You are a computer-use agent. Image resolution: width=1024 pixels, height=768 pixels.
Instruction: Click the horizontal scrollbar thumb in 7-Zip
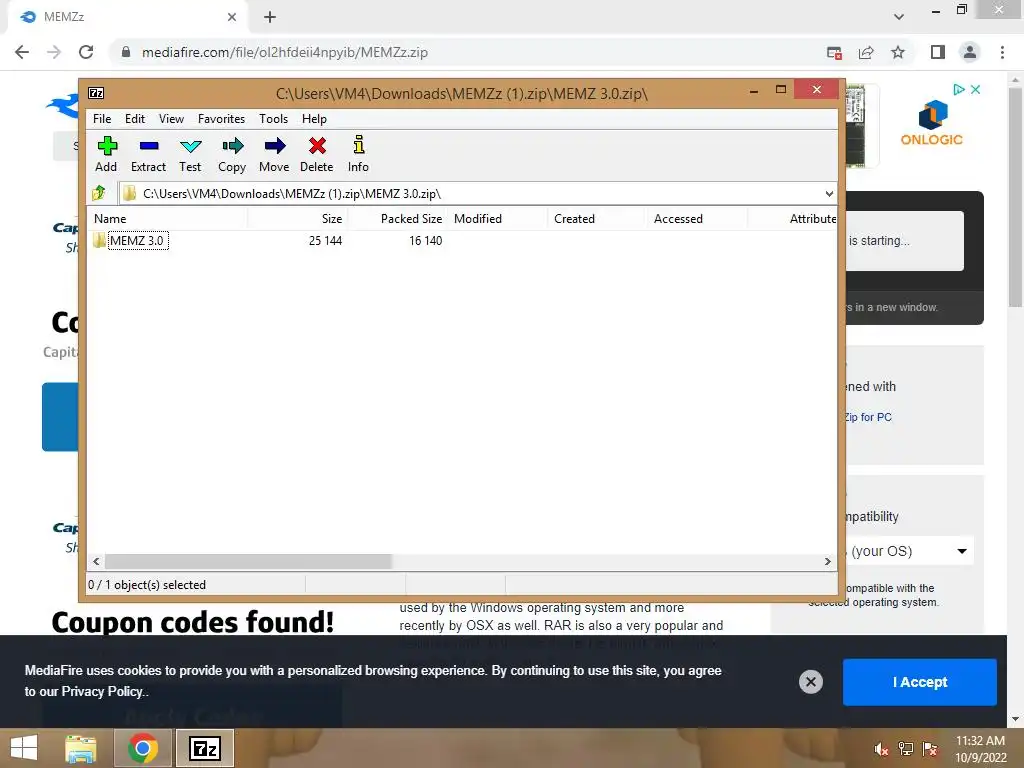[248, 562]
